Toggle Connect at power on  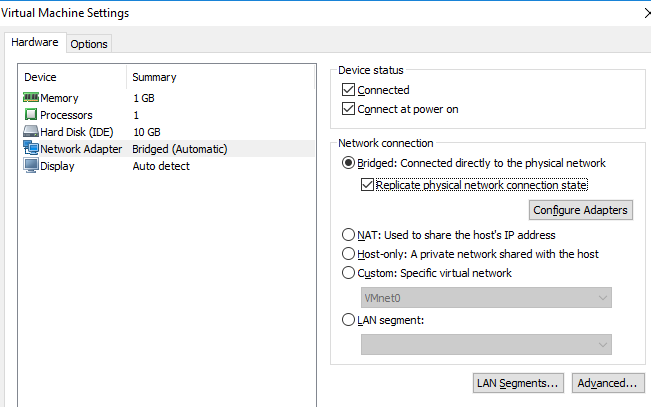pos(348,109)
